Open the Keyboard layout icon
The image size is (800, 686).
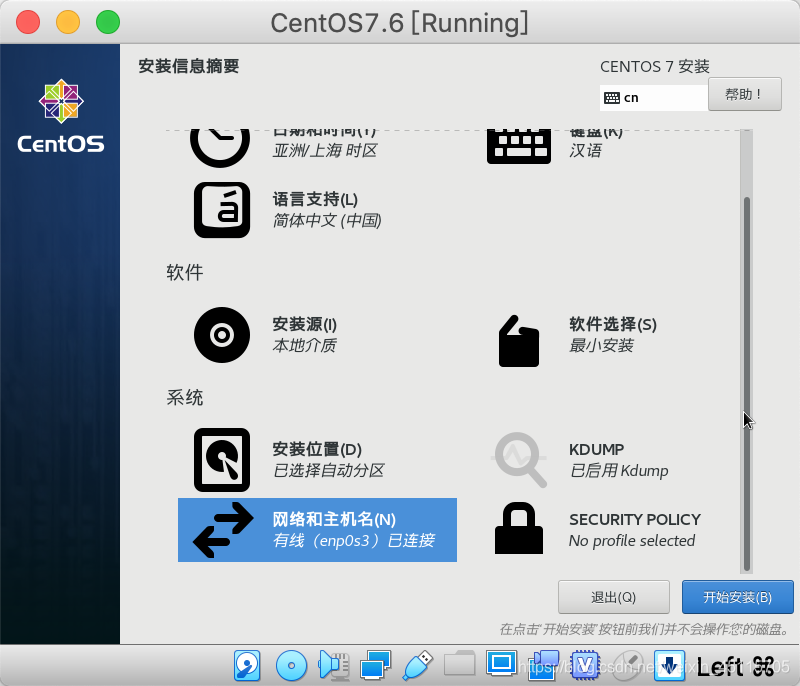(x=519, y=147)
